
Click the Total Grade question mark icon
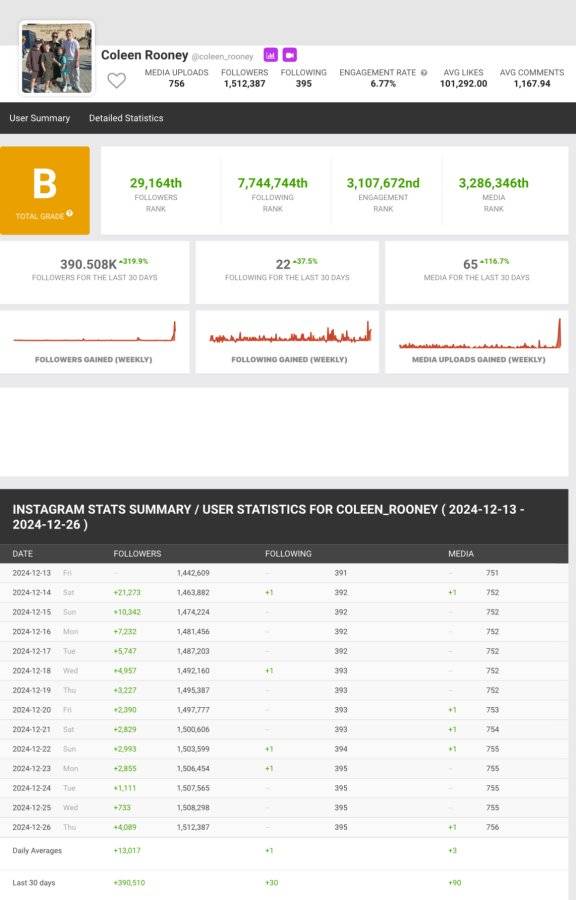tap(69, 213)
